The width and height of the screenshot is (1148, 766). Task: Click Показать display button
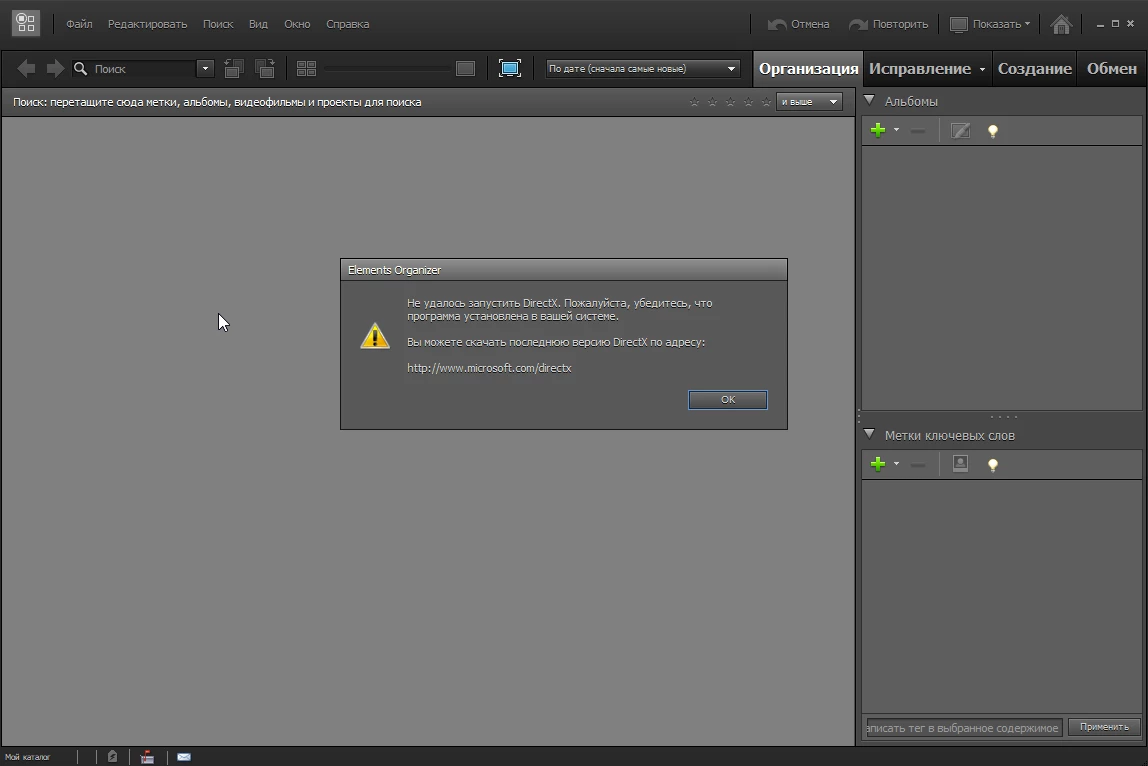[x=990, y=24]
